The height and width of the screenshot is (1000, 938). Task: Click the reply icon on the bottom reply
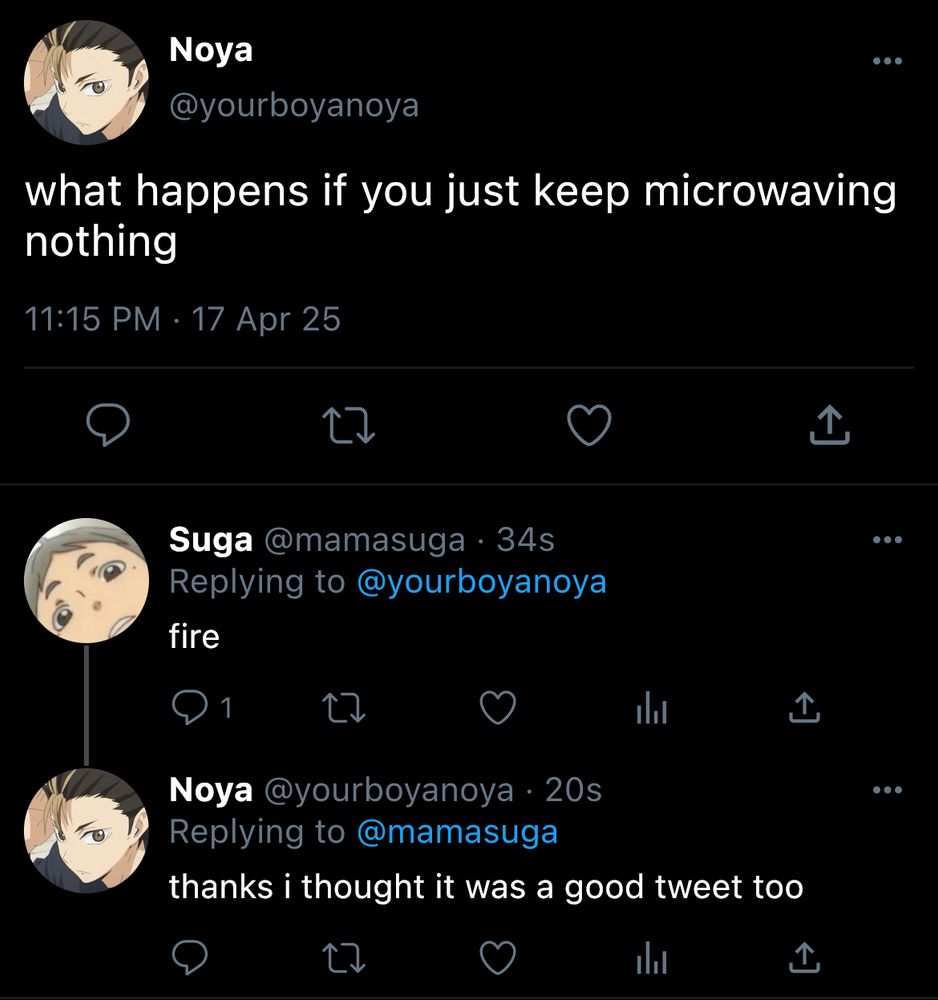191,958
